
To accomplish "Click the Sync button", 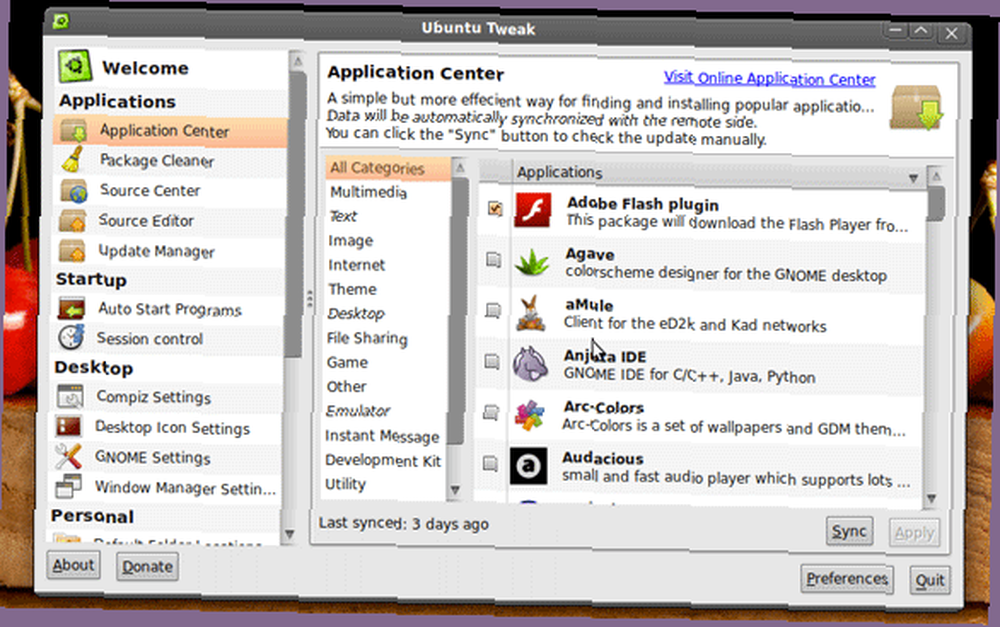I will coord(849,531).
